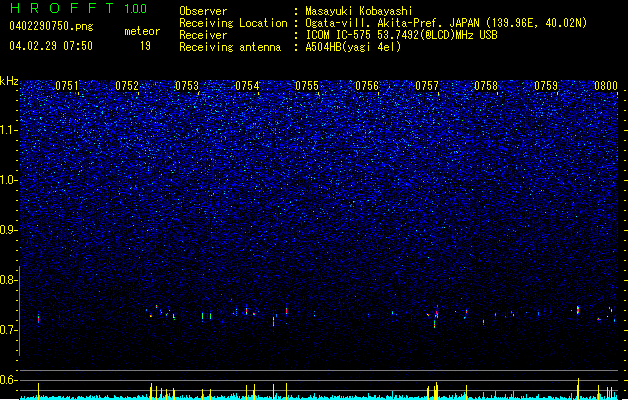Click the 0.9 kHz axis label

tap(8, 230)
